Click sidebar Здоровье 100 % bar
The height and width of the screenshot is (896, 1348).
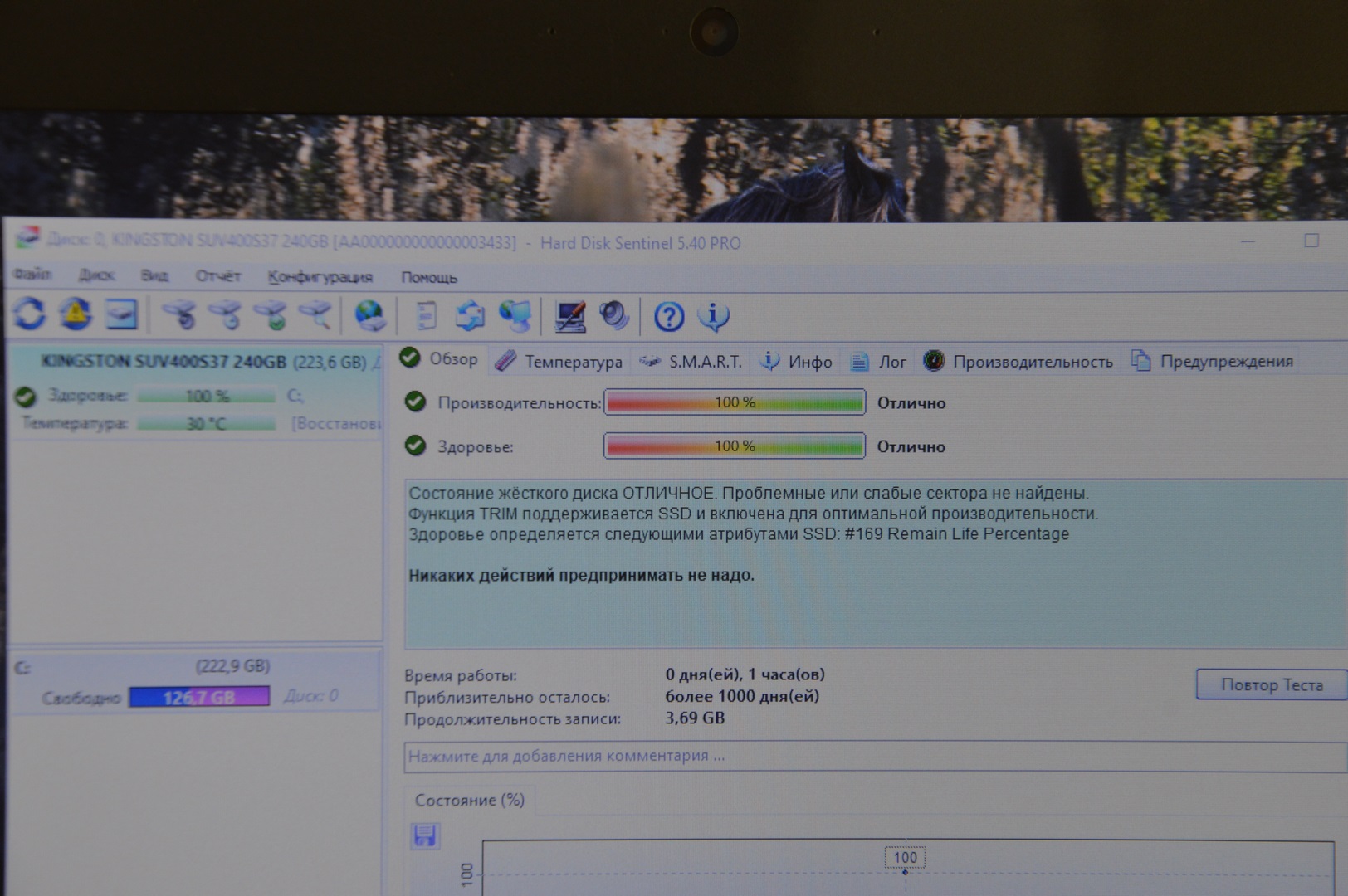(x=207, y=397)
